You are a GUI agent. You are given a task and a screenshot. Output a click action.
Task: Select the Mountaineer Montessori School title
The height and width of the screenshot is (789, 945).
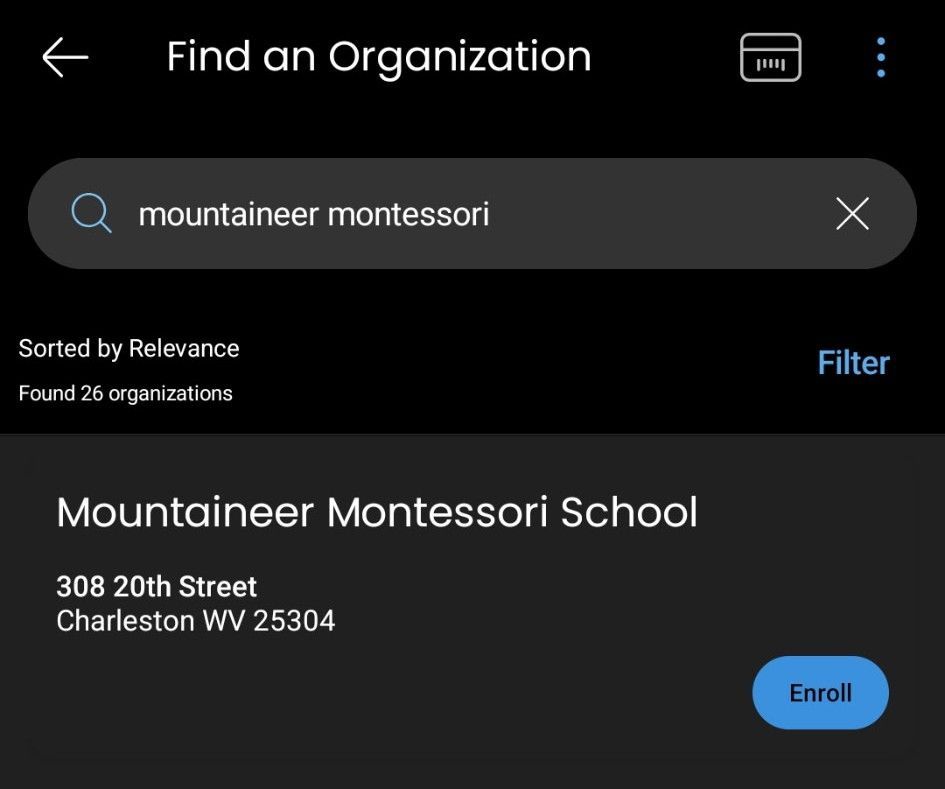(x=377, y=513)
